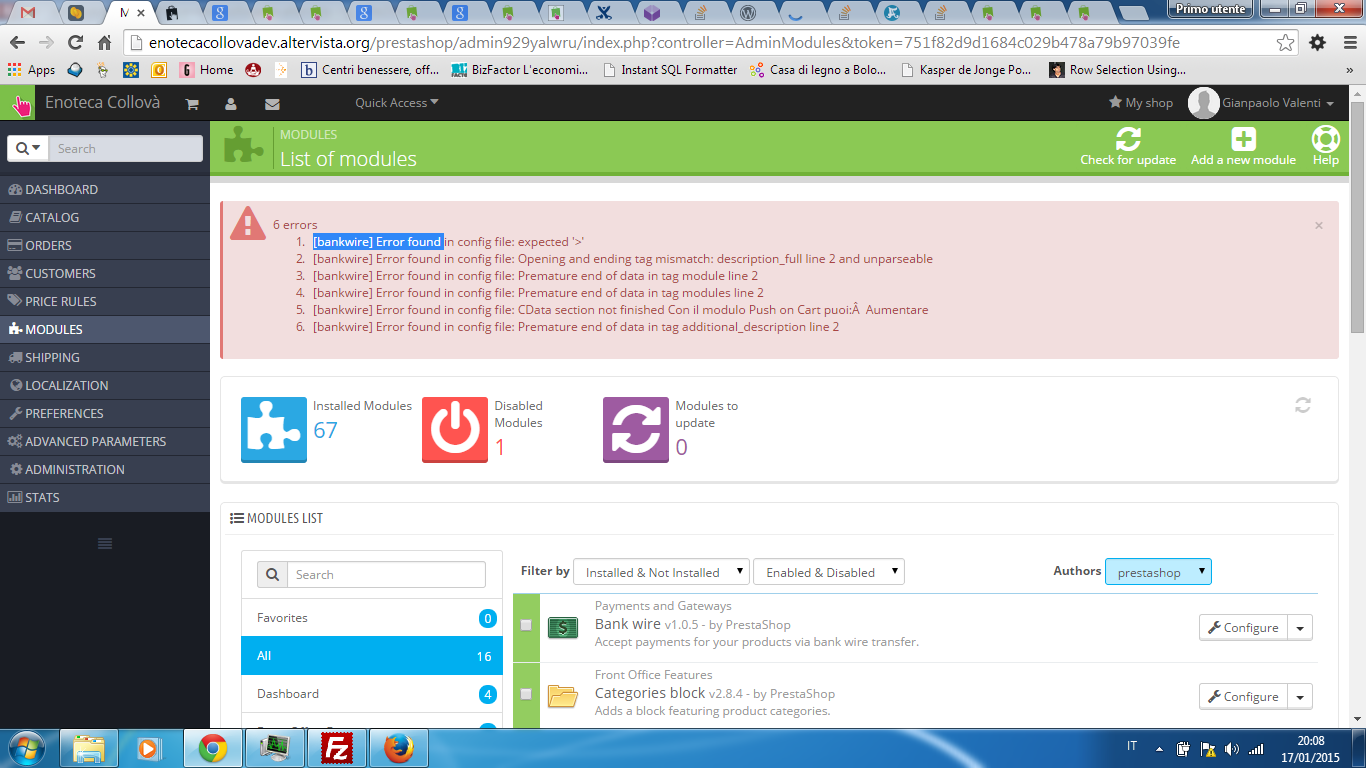
Task: Switch to the Gmail browser tab
Action: [x=30, y=13]
